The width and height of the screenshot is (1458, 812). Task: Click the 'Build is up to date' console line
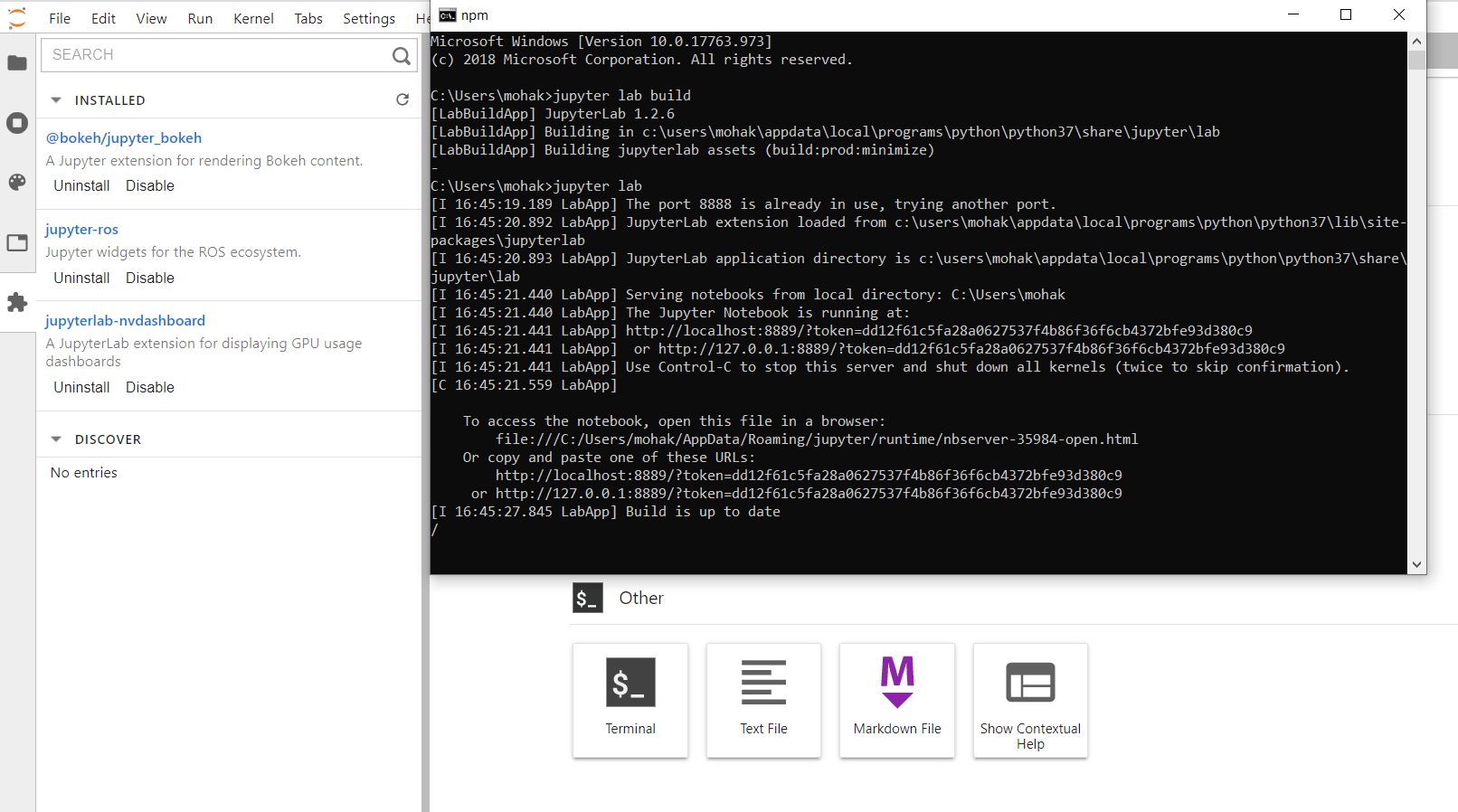[606, 512]
